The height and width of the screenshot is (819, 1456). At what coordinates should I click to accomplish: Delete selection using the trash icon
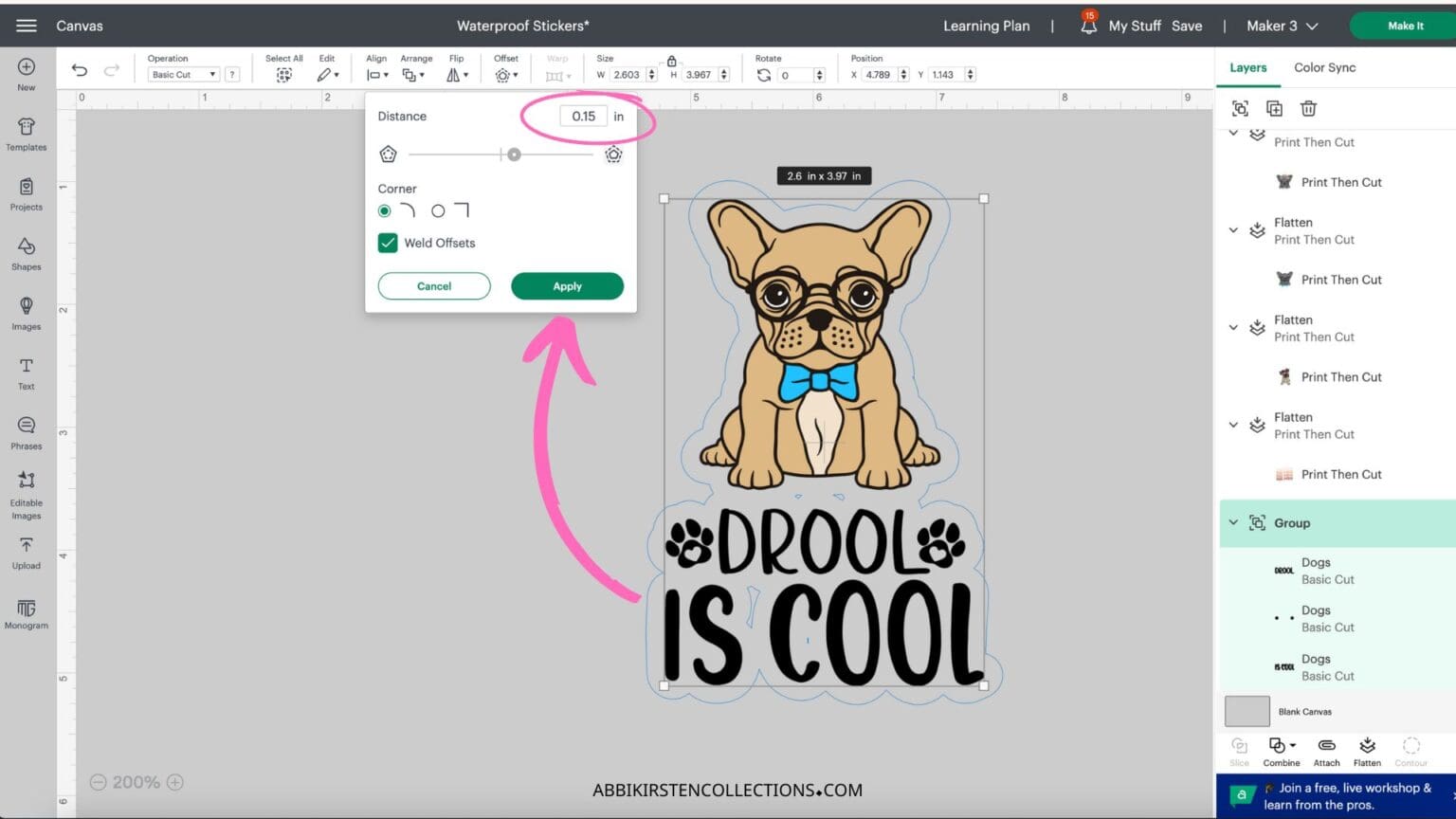[x=1309, y=108]
